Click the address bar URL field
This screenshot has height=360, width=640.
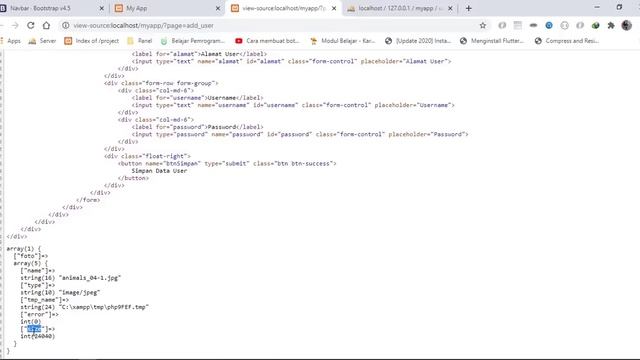tap(269, 25)
